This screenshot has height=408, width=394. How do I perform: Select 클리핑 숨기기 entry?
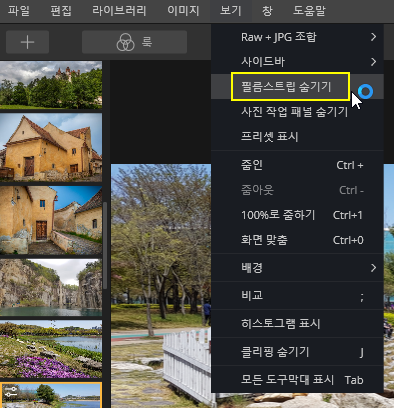click(297, 352)
